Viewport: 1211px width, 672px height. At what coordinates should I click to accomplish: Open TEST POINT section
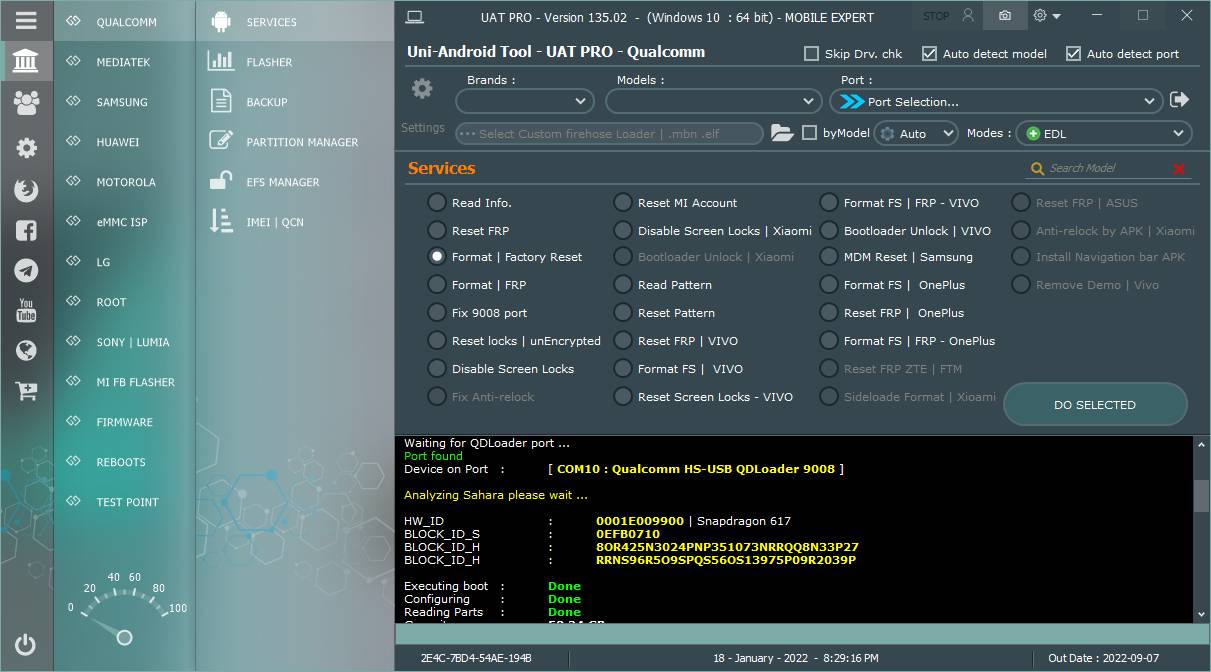tap(125, 502)
